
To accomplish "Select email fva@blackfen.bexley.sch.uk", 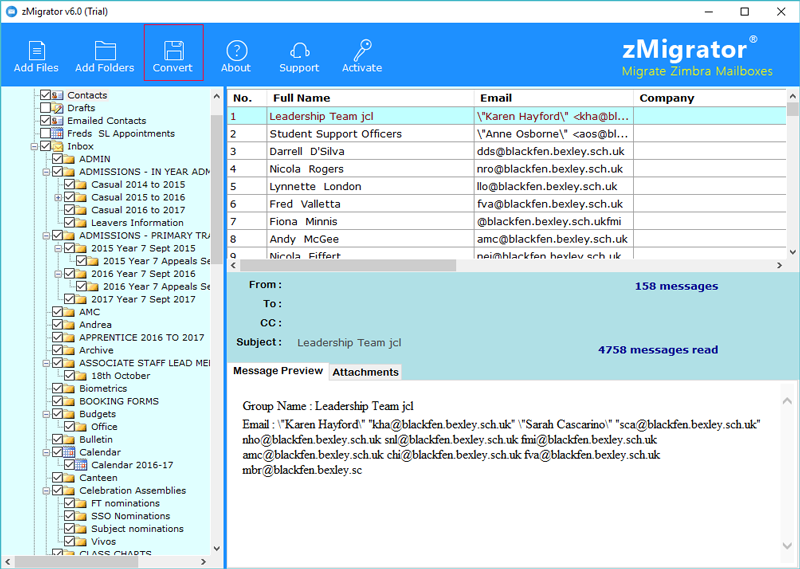I will [549, 204].
